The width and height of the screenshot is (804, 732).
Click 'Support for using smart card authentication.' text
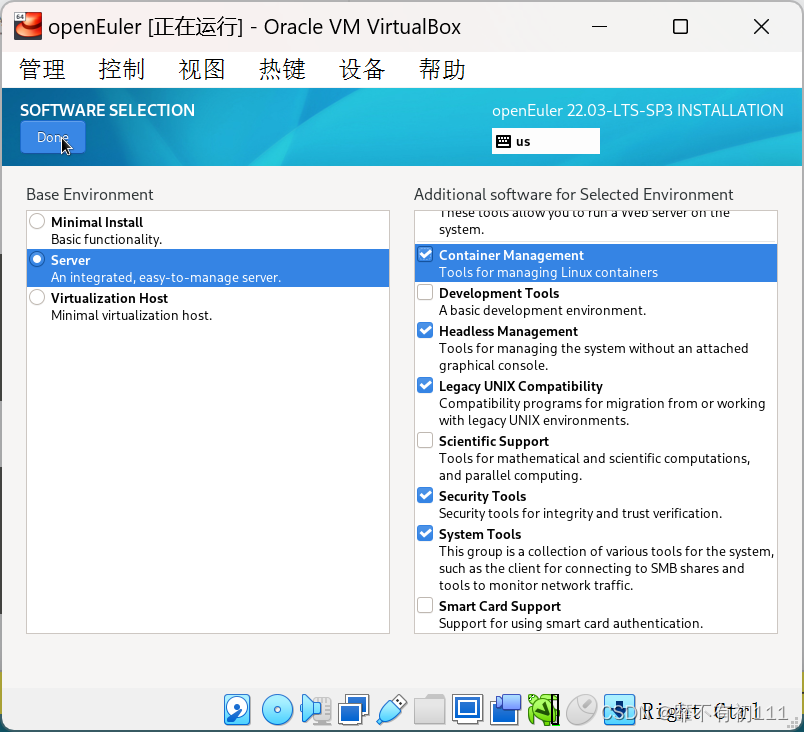pos(571,623)
